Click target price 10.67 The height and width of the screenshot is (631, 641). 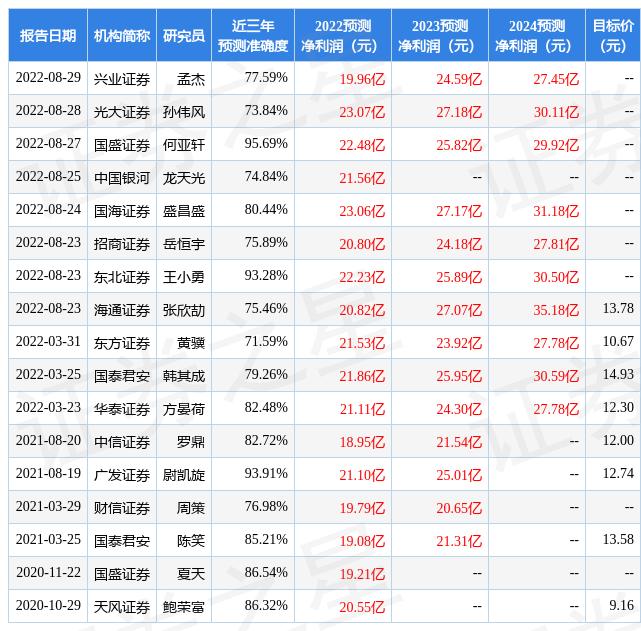click(618, 342)
